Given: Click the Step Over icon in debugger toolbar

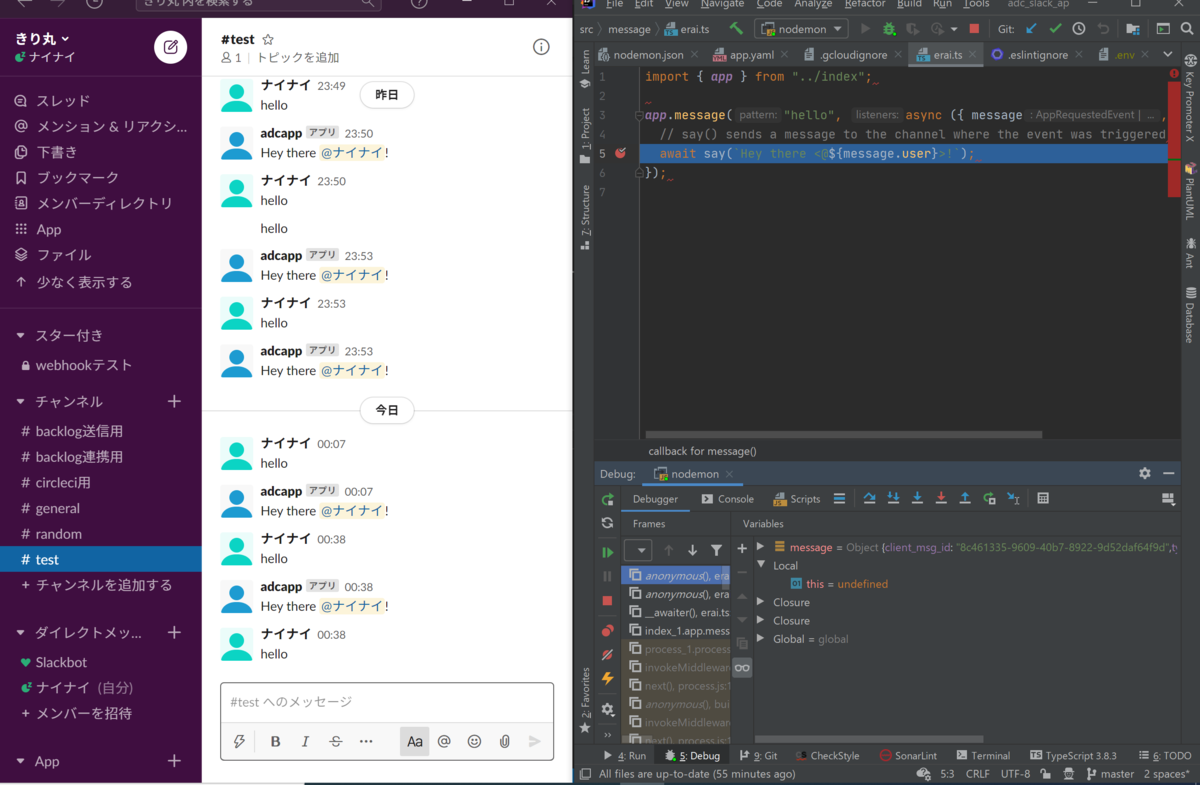Looking at the screenshot, I should (870, 498).
